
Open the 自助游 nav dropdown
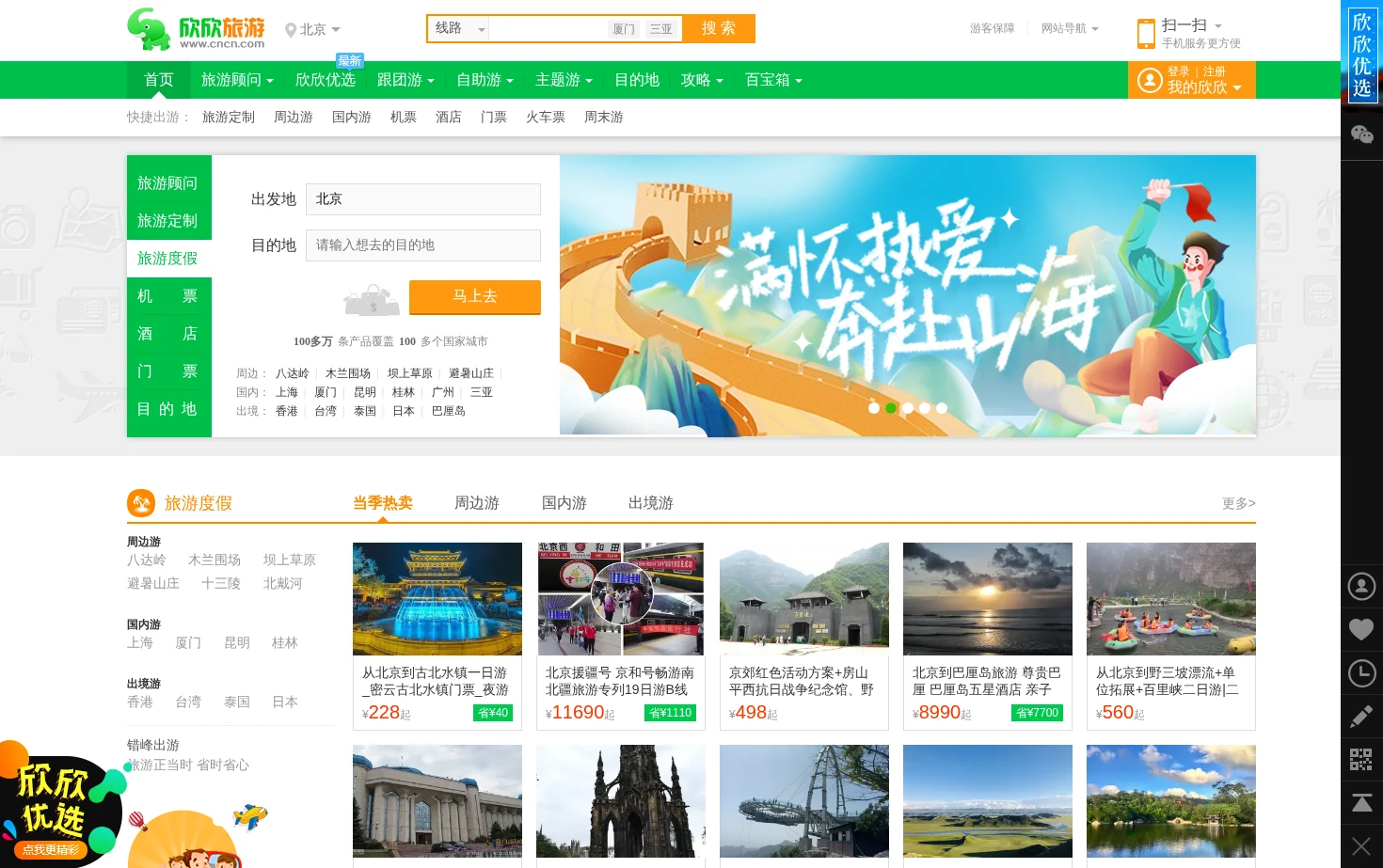(x=485, y=80)
